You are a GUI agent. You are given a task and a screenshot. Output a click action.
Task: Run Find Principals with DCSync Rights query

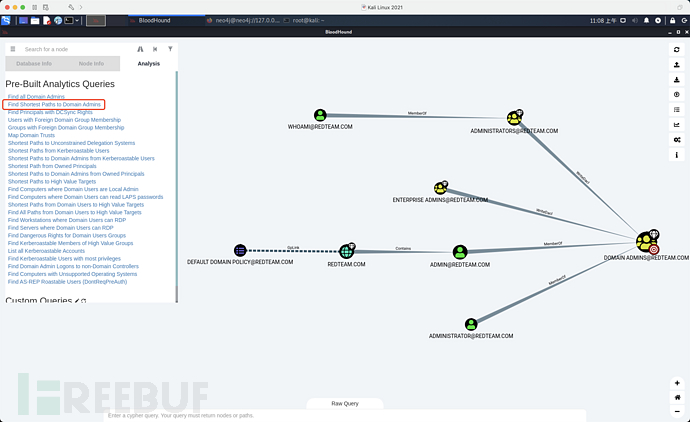pos(50,112)
